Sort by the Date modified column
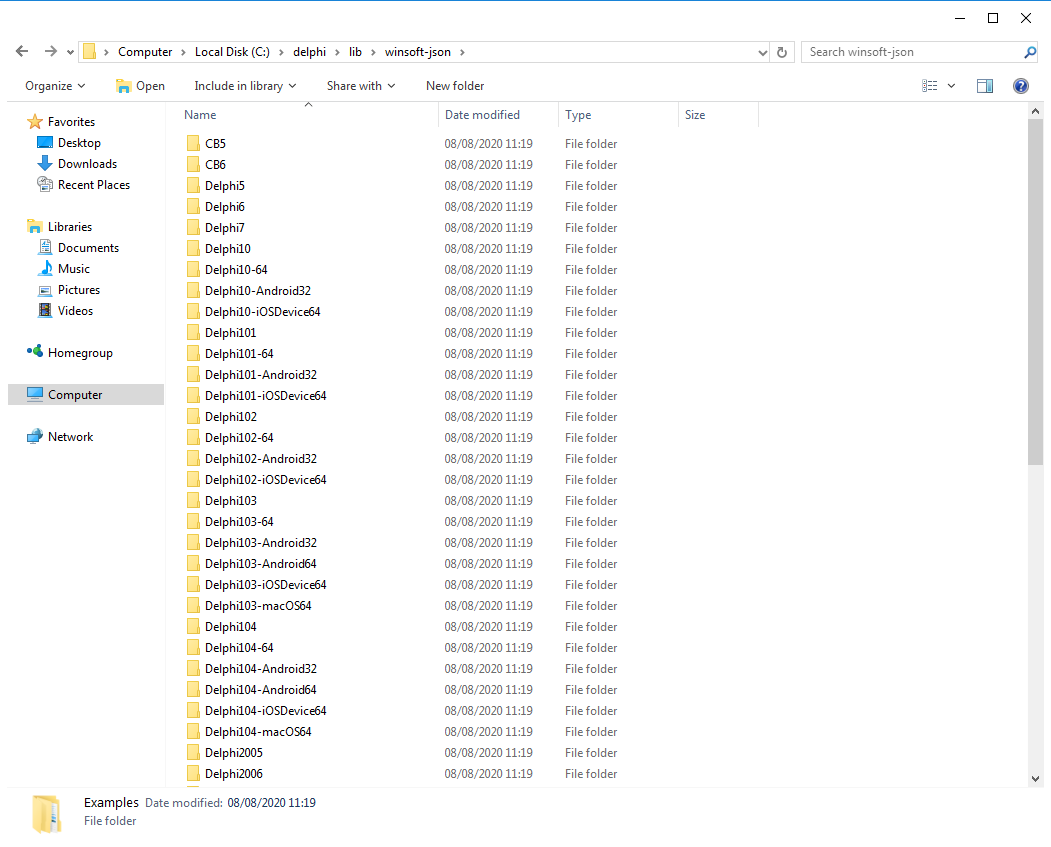1051x847 pixels. [x=482, y=115]
